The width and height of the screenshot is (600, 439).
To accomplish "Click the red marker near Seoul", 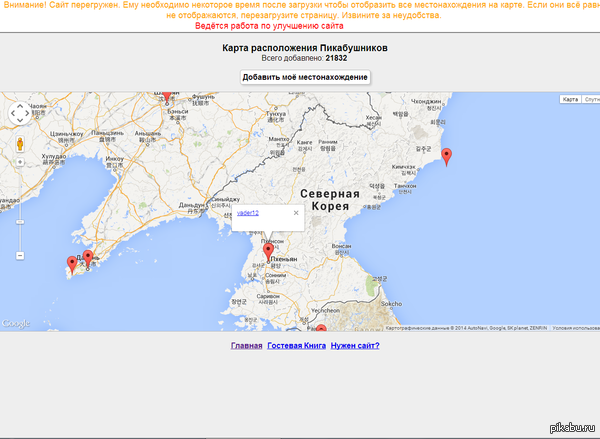I will pos(321,328).
